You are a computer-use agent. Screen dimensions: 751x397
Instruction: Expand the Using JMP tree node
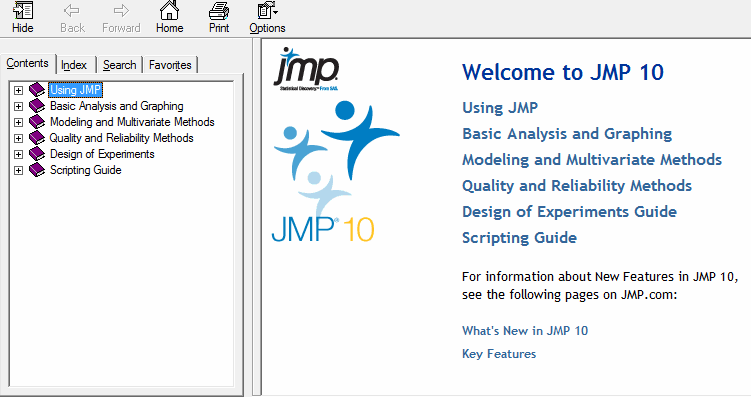coord(18,90)
